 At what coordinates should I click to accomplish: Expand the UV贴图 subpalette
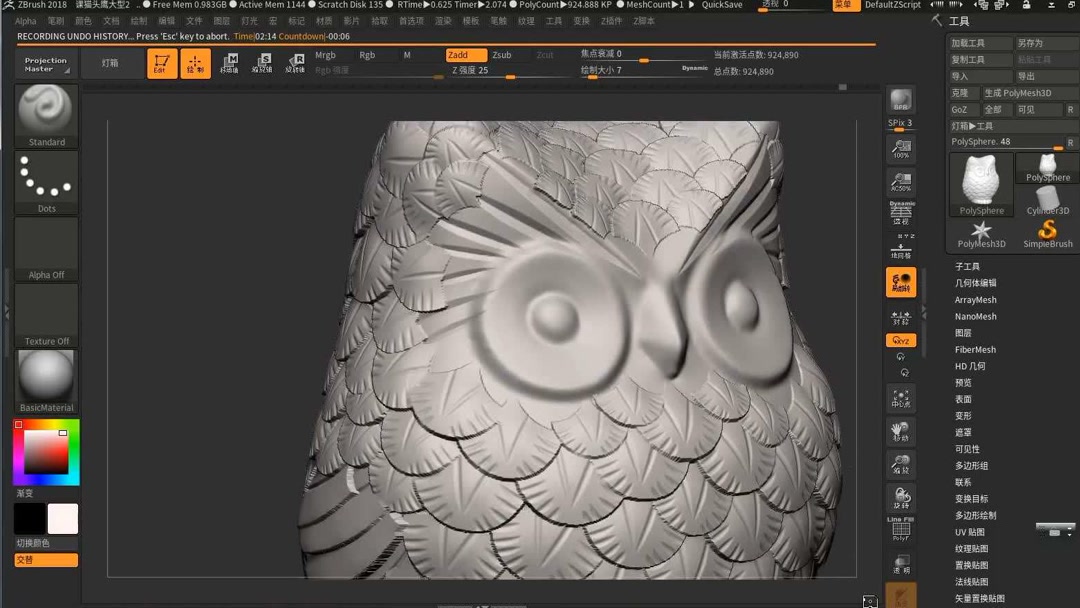click(970, 531)
